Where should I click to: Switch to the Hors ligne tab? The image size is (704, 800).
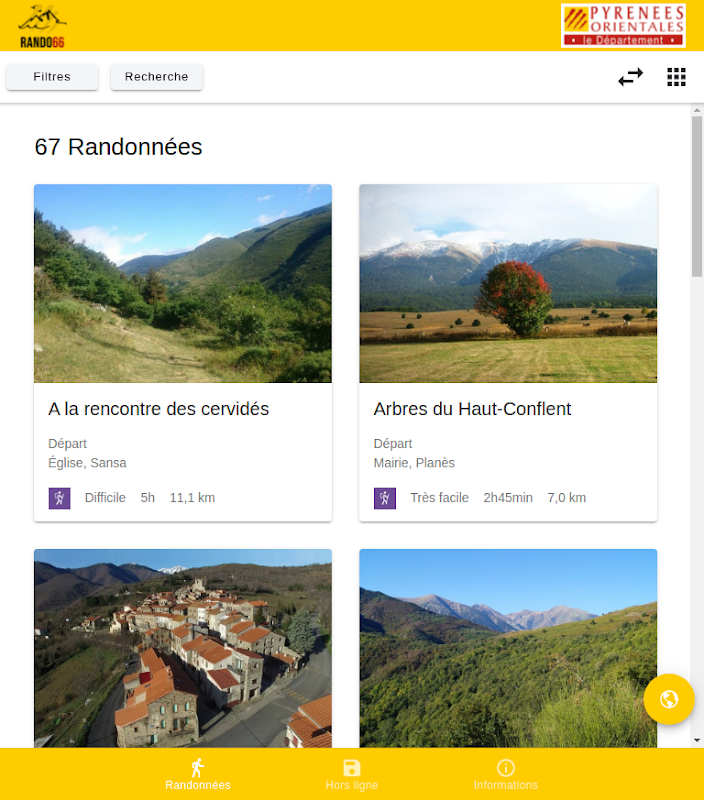click(352, 774)
